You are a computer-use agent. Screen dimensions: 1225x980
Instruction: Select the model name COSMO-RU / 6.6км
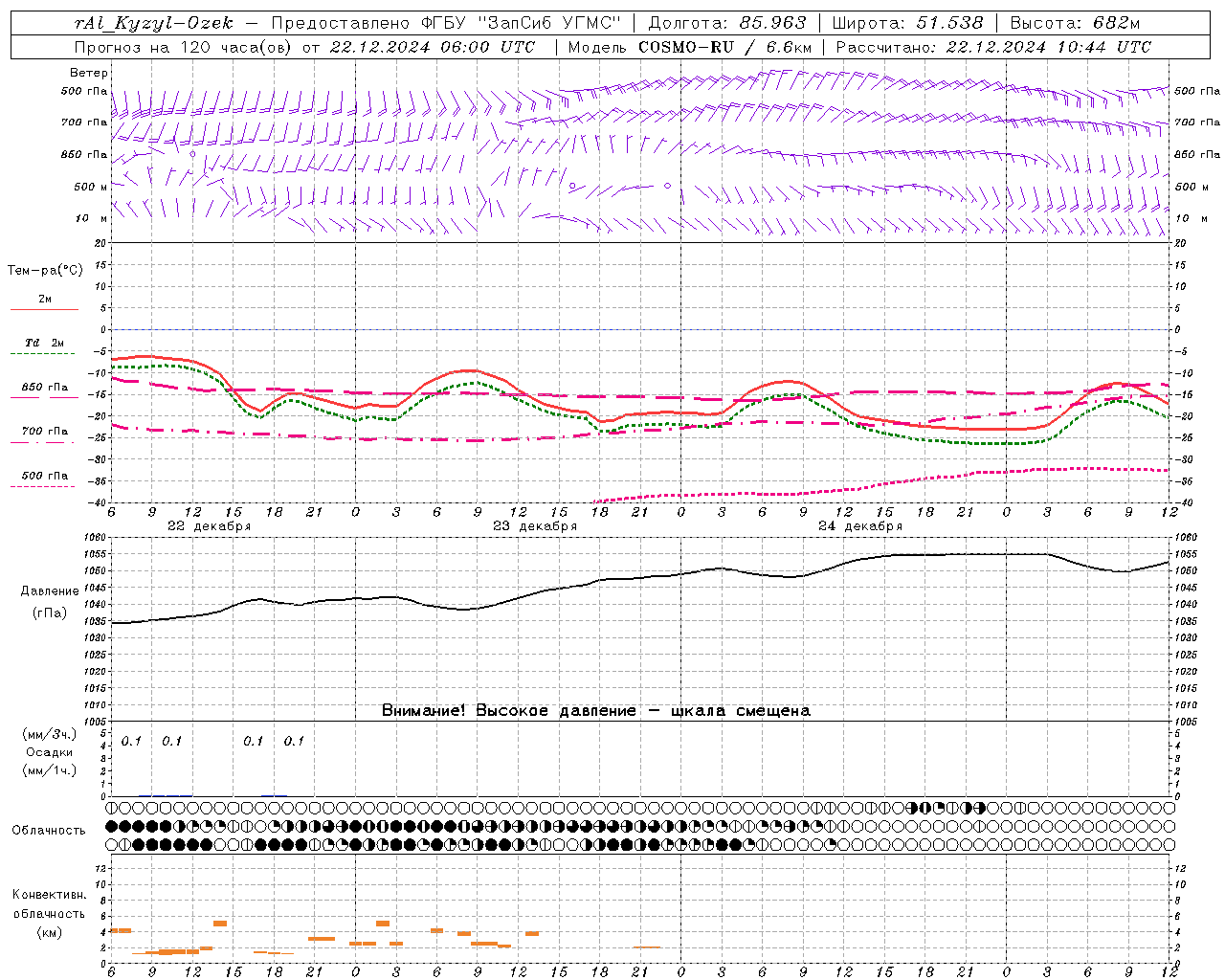tap(724, 47)
